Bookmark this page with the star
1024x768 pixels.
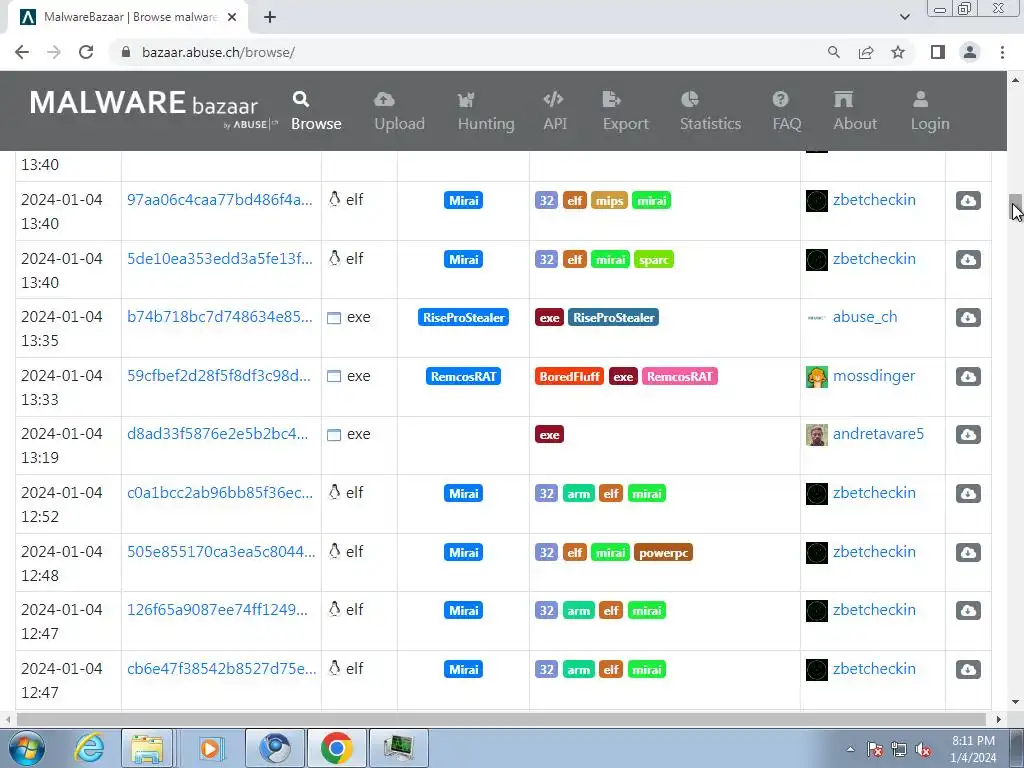(898, 52)
